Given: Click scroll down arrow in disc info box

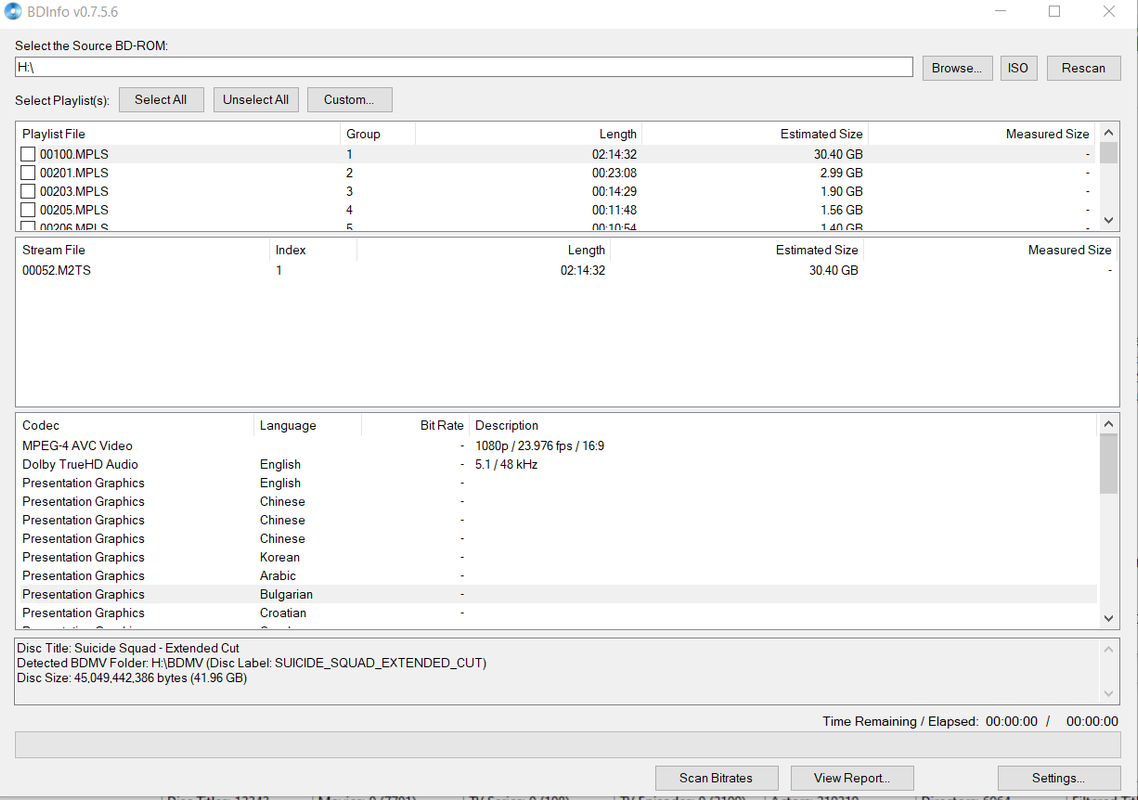Looking at the screenshot, I should (x=1108, y=693).
